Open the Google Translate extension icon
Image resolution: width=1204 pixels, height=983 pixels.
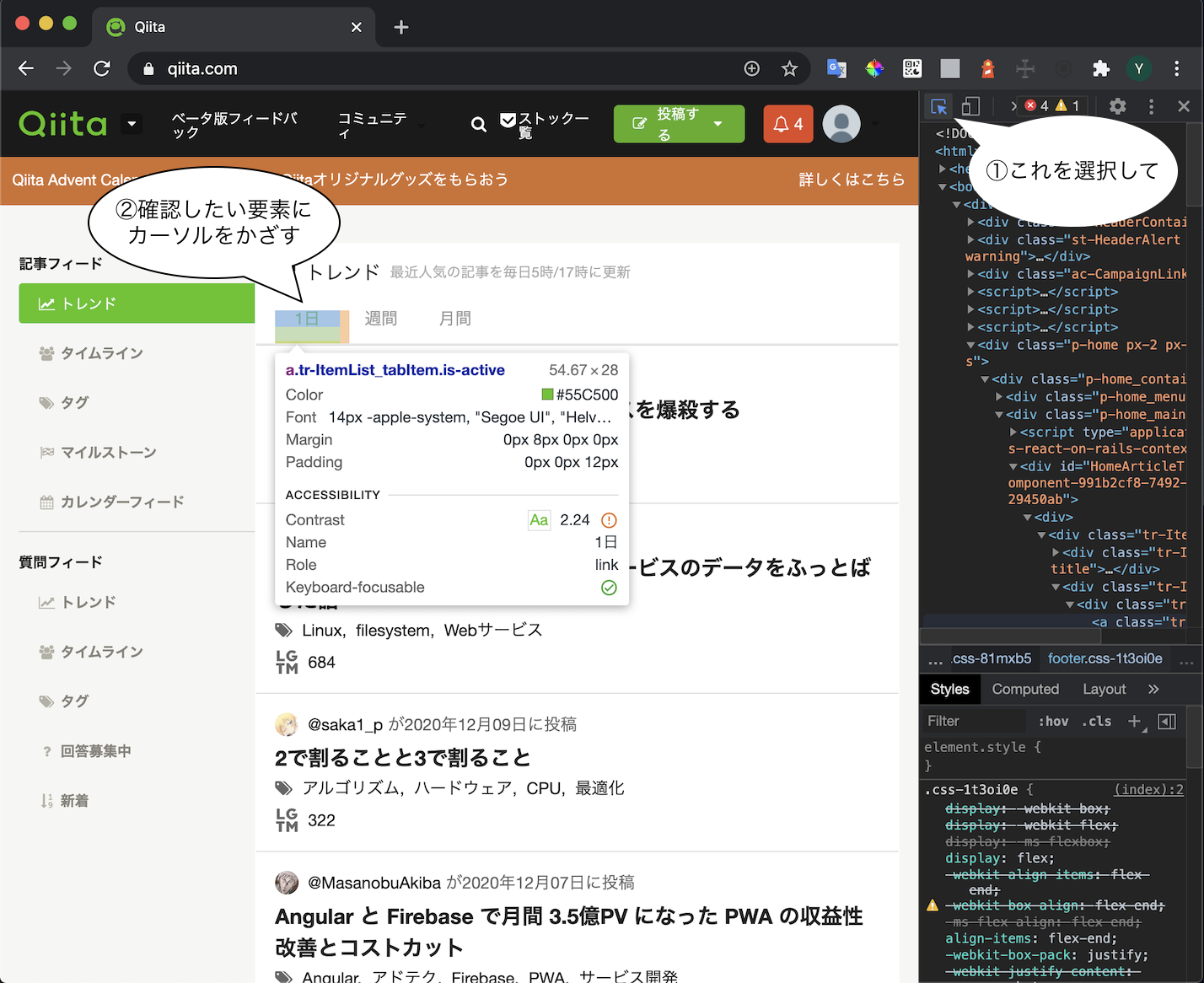click(836, 68)
